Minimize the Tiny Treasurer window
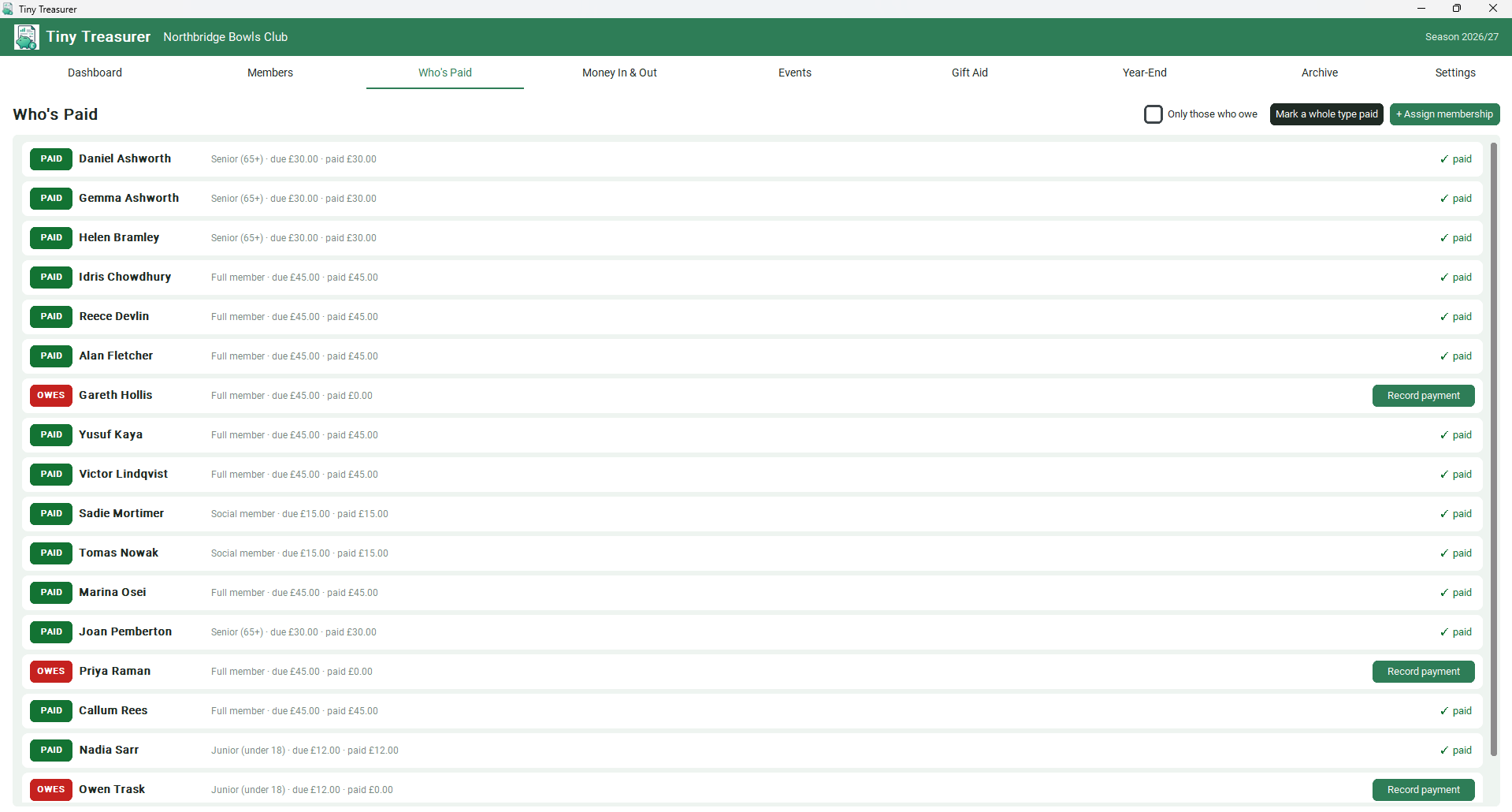The width and height of the screenshot is (1512, 812). (x=1421, y=9)
